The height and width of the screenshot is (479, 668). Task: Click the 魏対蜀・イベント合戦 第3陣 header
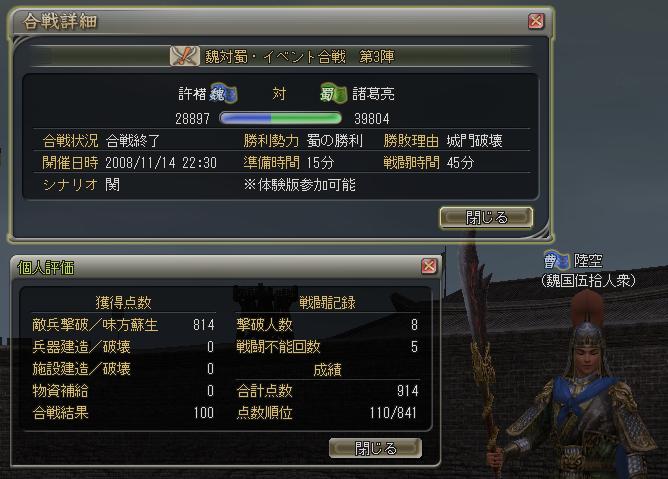pyautogui.click(x=299, y=57)
